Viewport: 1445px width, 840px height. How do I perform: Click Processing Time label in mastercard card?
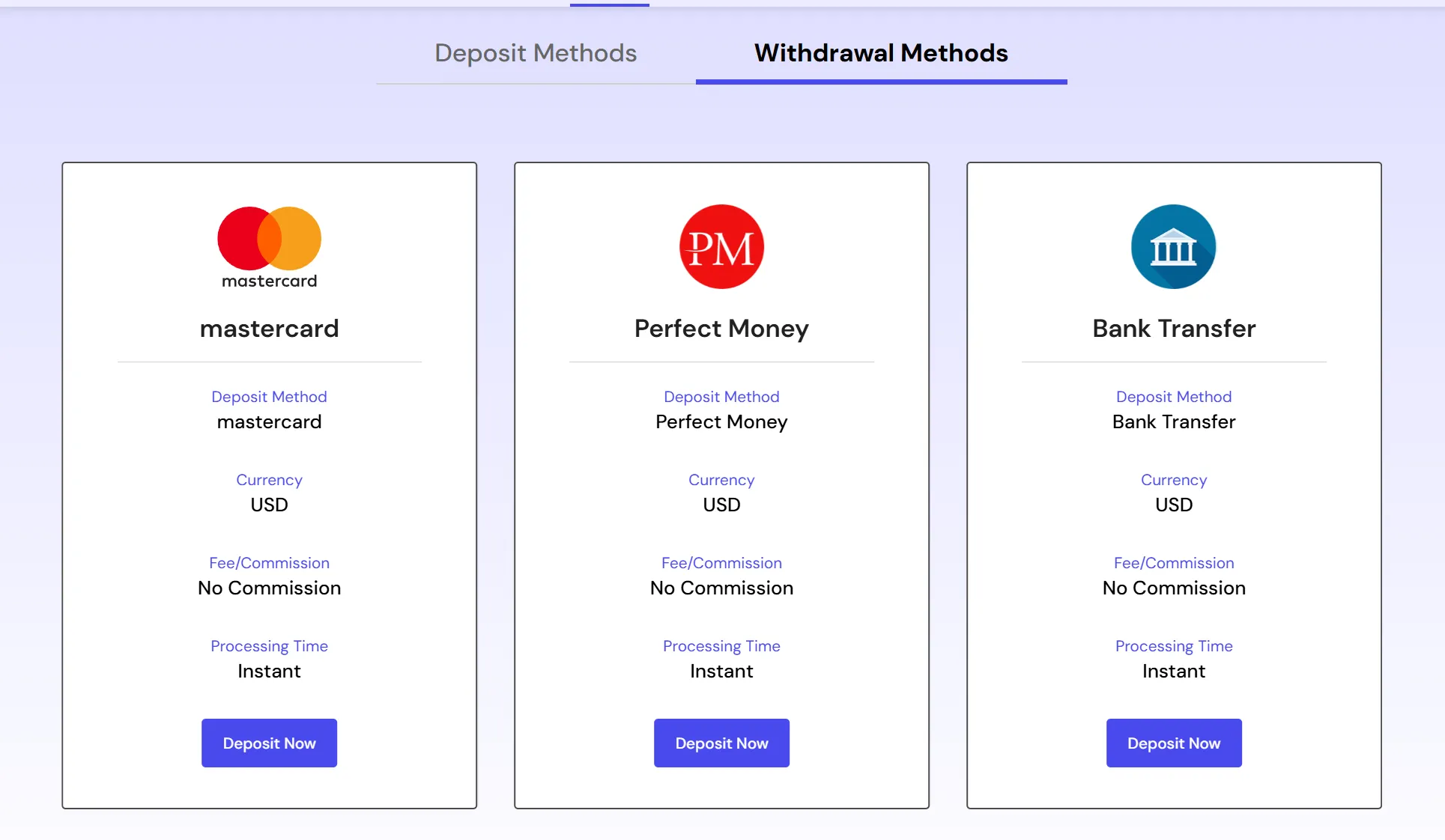tap(270, 646)
